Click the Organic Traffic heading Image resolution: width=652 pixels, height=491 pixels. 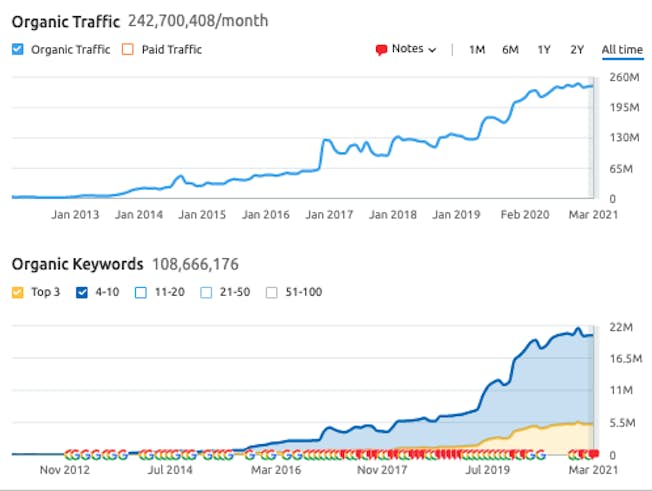coord(66,22)
